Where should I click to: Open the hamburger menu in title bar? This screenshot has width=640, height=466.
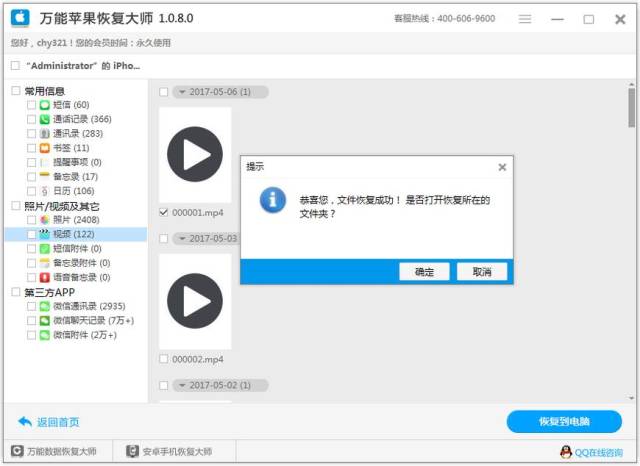click(525, 19)
